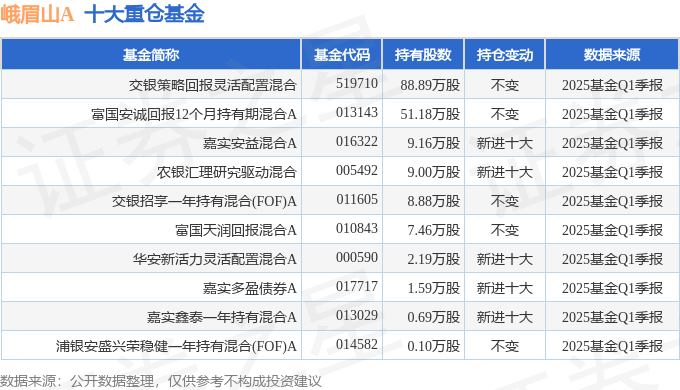Open the 嘉实多盈债券A fund
The width and height of the screenshot is (680, 390).
(x=250, y=288)
